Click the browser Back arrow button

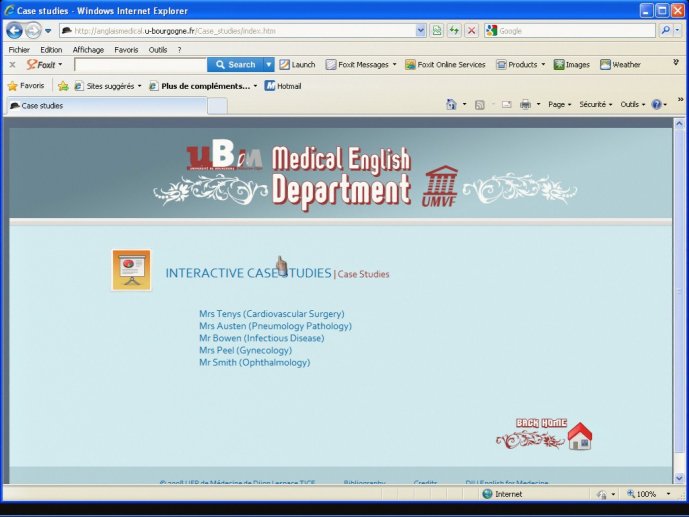14,31
